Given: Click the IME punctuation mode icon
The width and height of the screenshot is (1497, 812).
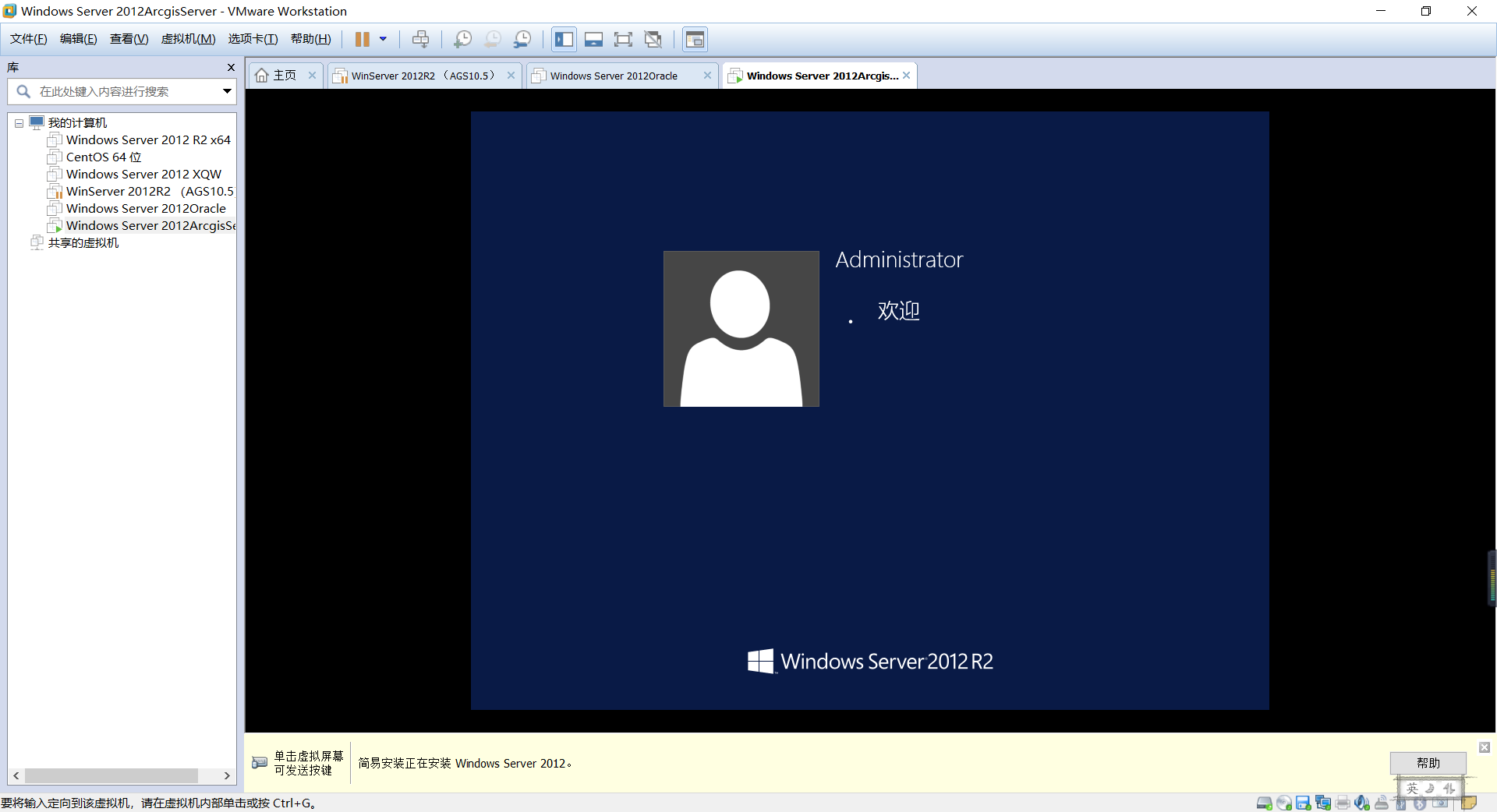Looking at the screenshot, I should (x=1449, y=789).
